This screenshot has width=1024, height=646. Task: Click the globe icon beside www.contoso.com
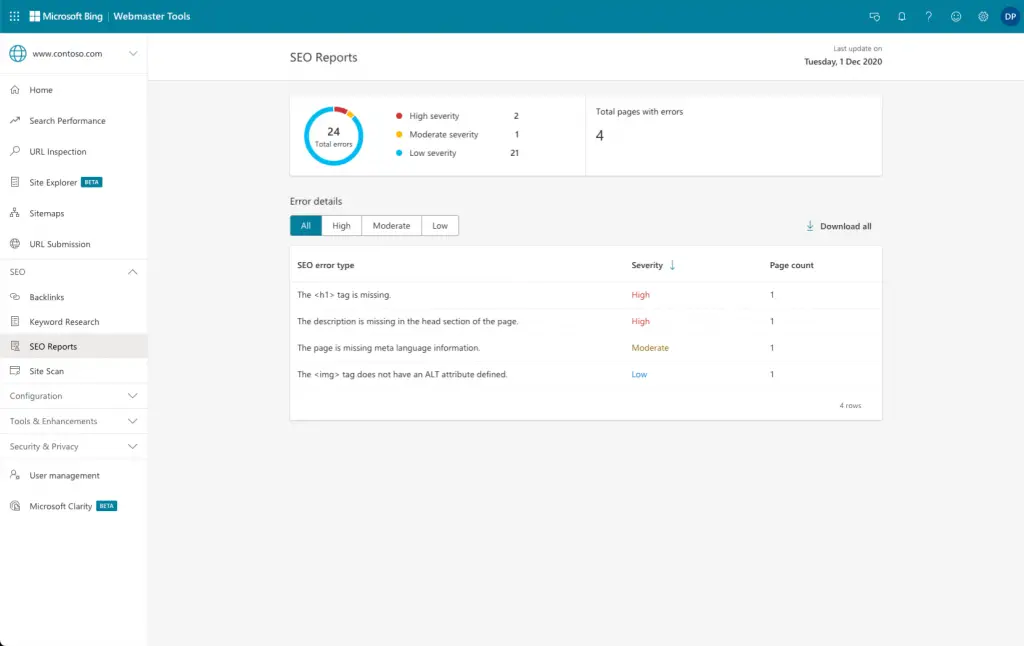click(18, 54)
